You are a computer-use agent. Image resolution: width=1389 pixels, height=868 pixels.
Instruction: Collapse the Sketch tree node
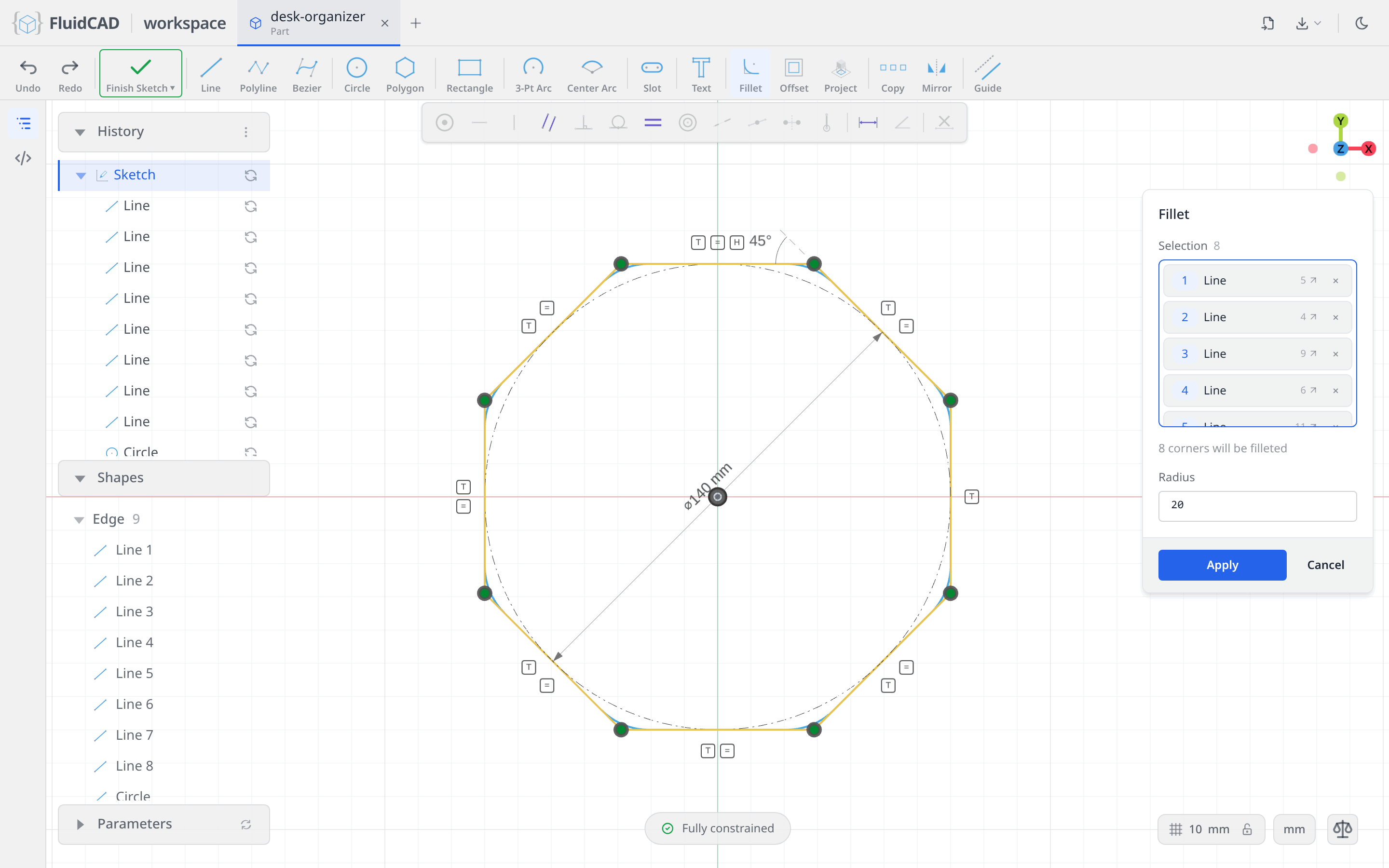coord(81,175)
